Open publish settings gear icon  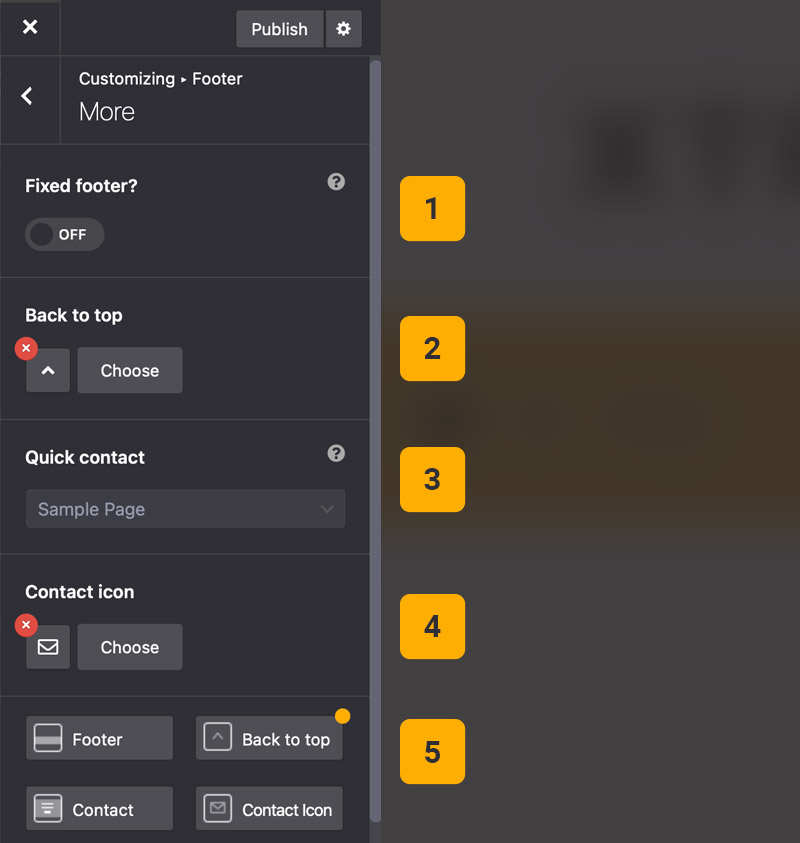tap(343, 29)
